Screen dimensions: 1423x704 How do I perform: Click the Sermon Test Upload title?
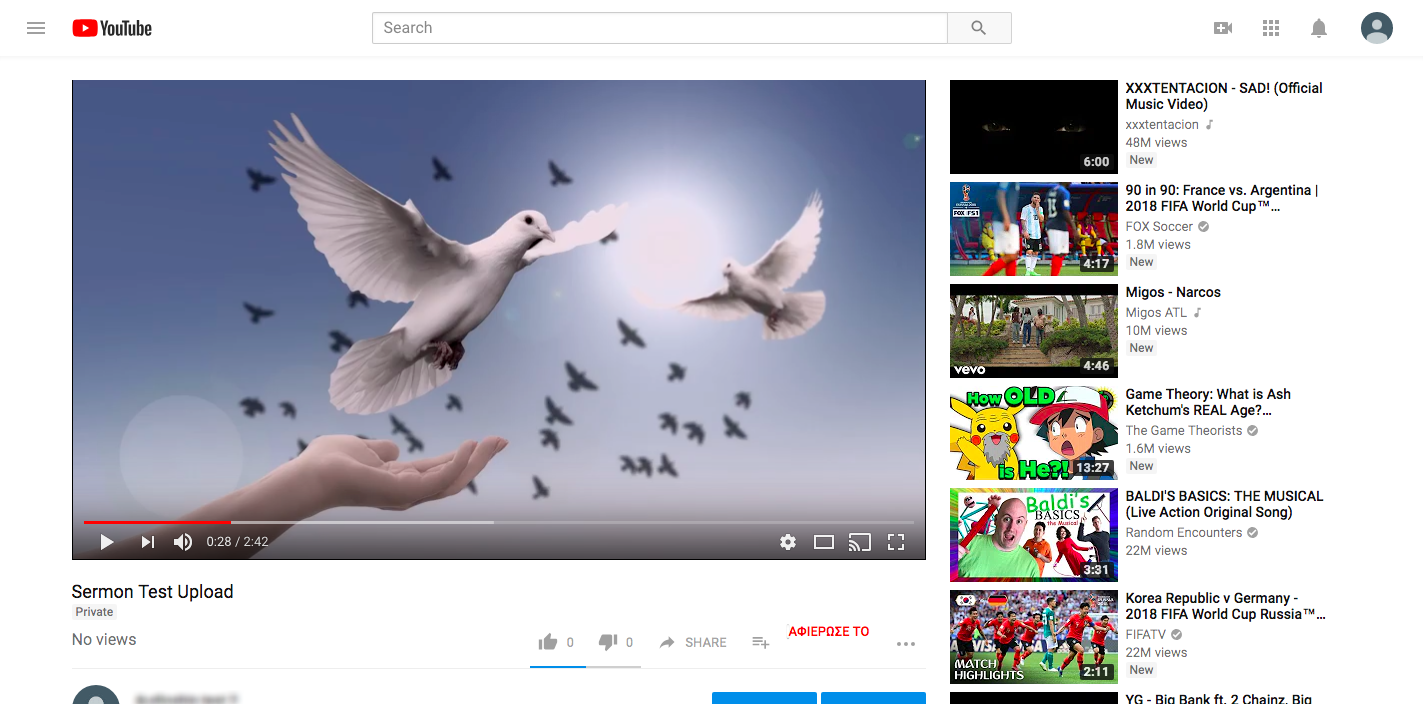click(153, 592)
